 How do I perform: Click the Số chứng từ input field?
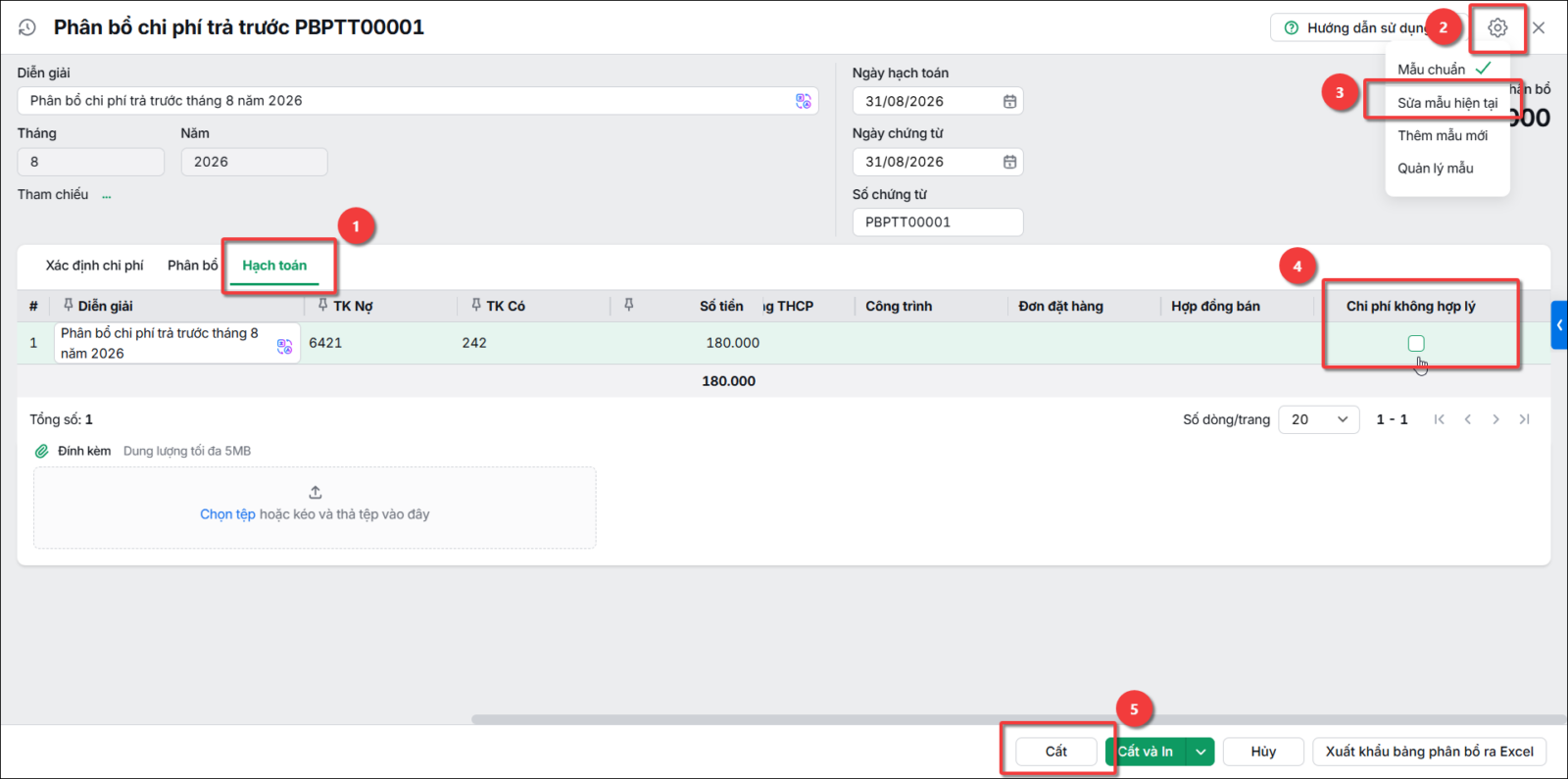click(938, 222)
